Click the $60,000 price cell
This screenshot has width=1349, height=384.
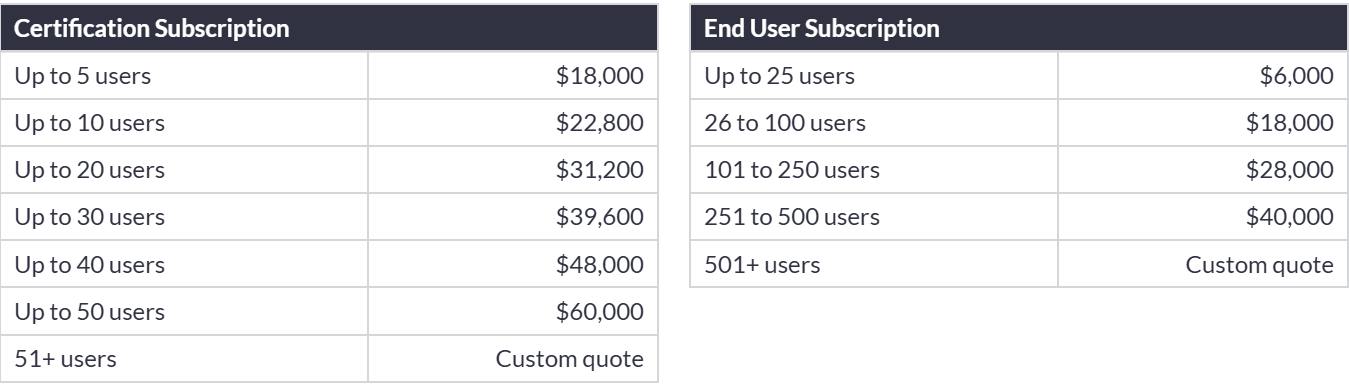513,311
